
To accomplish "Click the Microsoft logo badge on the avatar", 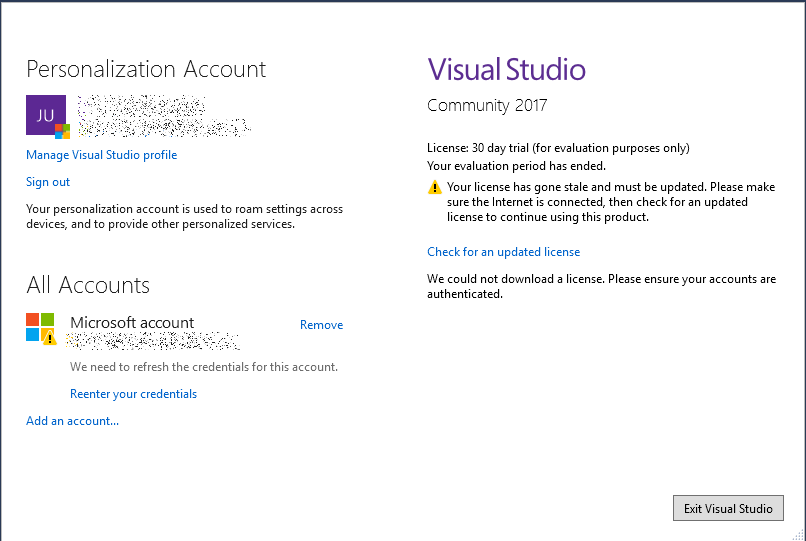I will point(62,131).
